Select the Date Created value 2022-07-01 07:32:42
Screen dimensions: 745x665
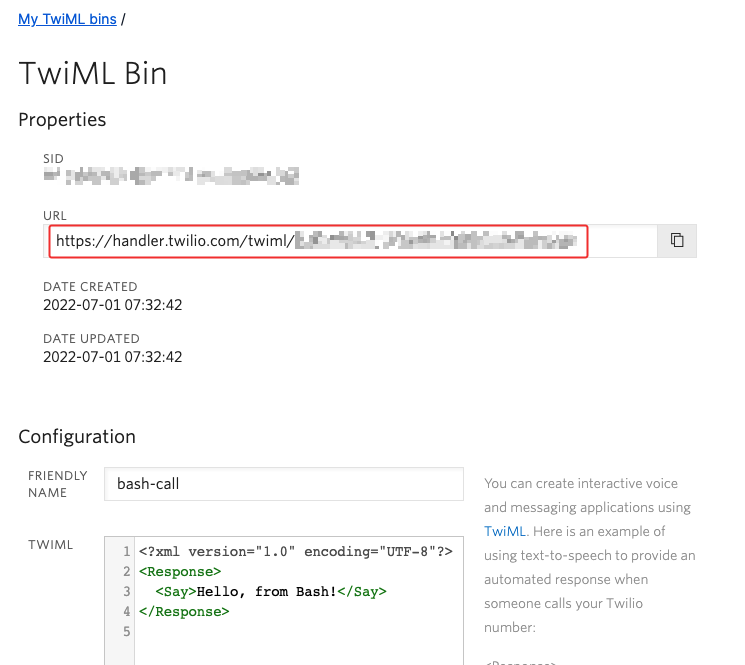pyautogui.click(x=113, y=305)
